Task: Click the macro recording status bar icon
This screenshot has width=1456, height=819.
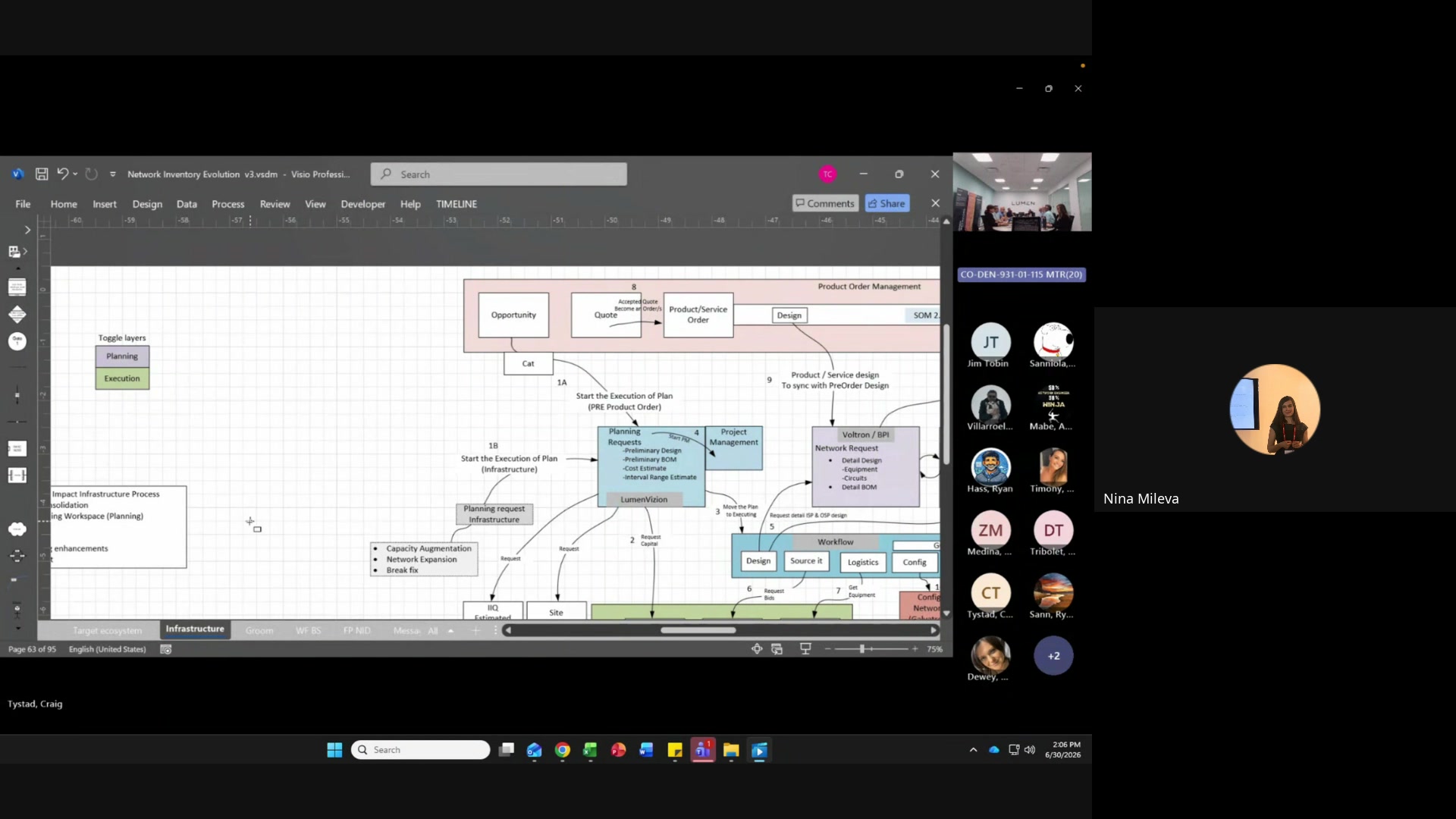Action: tap(166, 649)
